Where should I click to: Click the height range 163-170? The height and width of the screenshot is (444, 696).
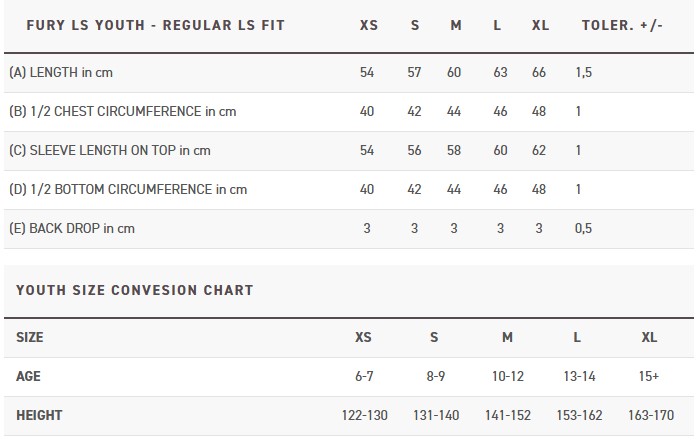pos(651,415)
